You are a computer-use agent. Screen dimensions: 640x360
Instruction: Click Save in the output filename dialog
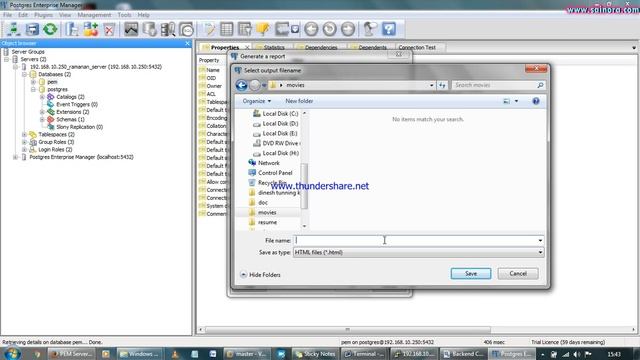[471, 273]
